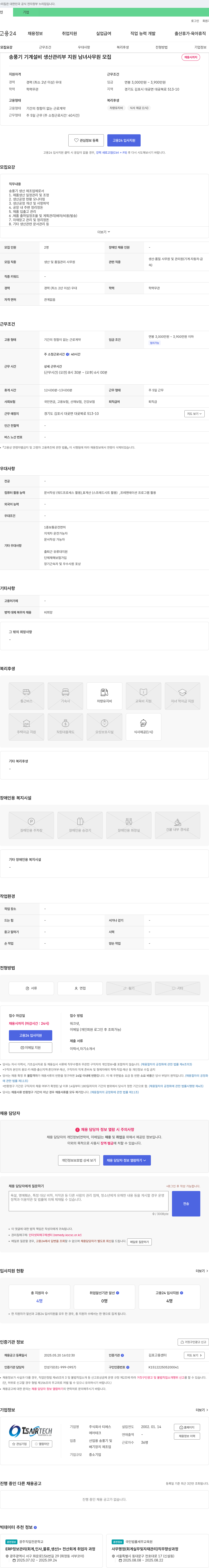Open the 직업 능력 개발 menu
The image size is (209, 1568).
(x=143, y=34)
